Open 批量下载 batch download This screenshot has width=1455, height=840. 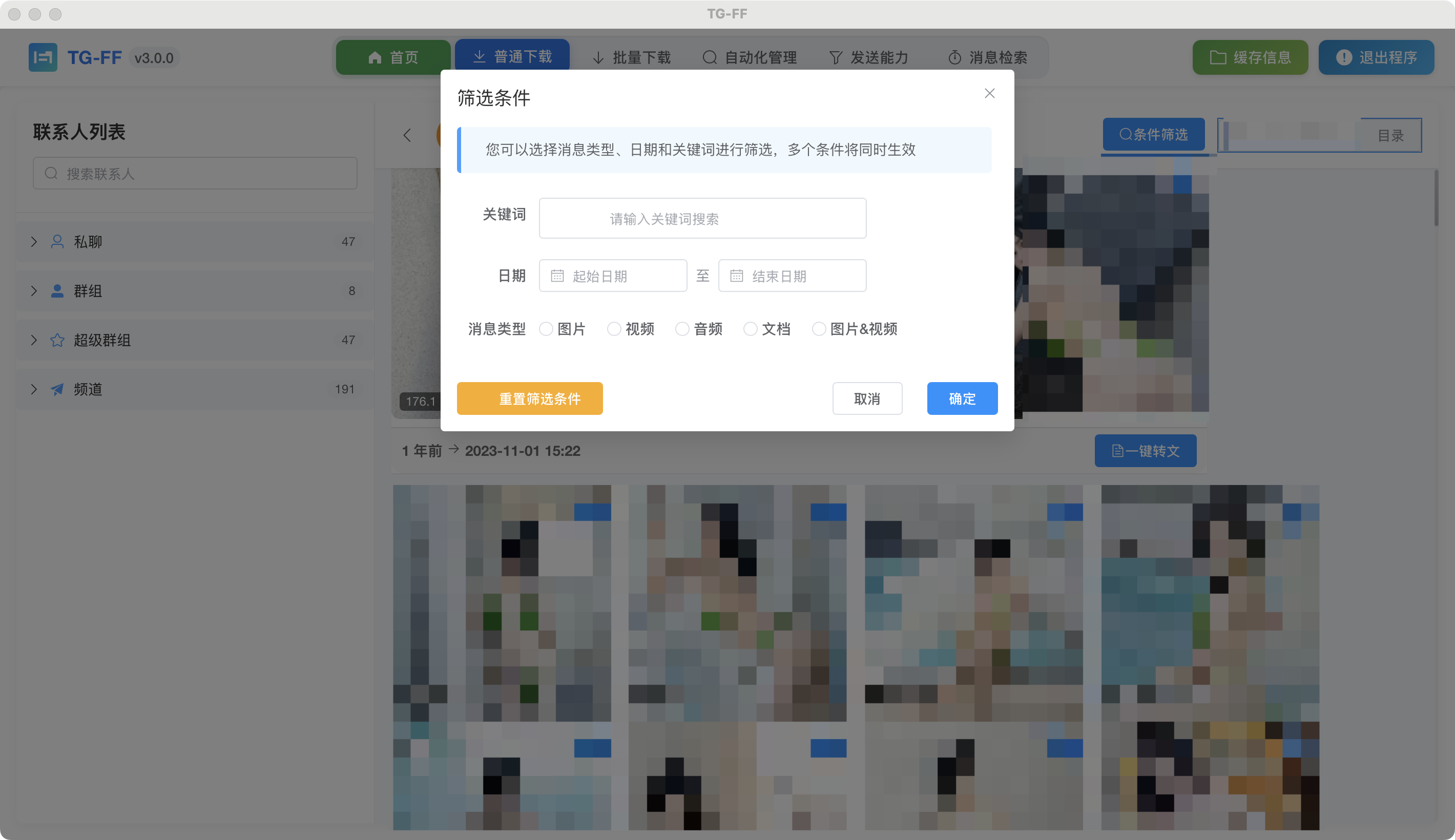[x=631, y=57]
